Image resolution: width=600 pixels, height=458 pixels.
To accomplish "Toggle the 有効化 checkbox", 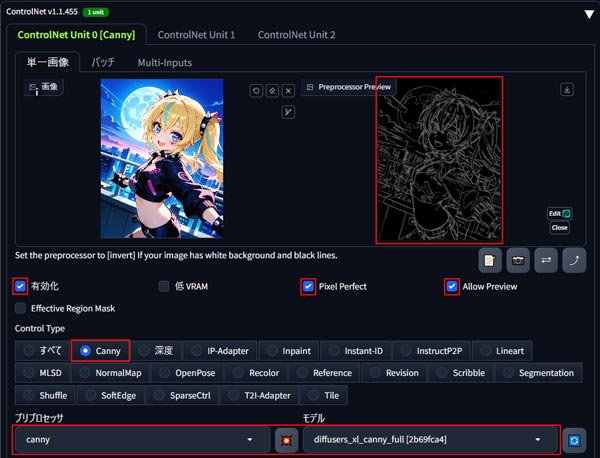I will [x=20, y=286].
